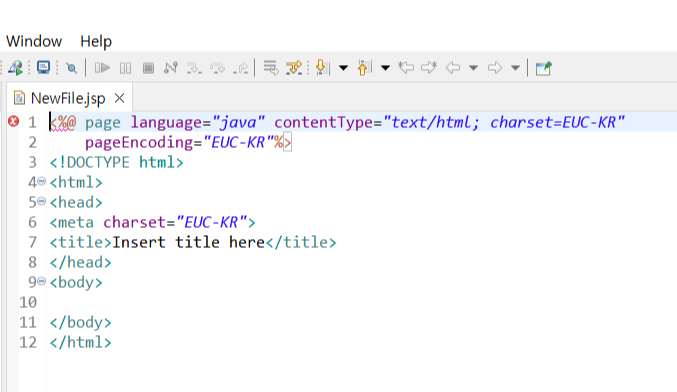677x392 pixels.
Task: Click the Resume debug icon
Action: (102, 68)
